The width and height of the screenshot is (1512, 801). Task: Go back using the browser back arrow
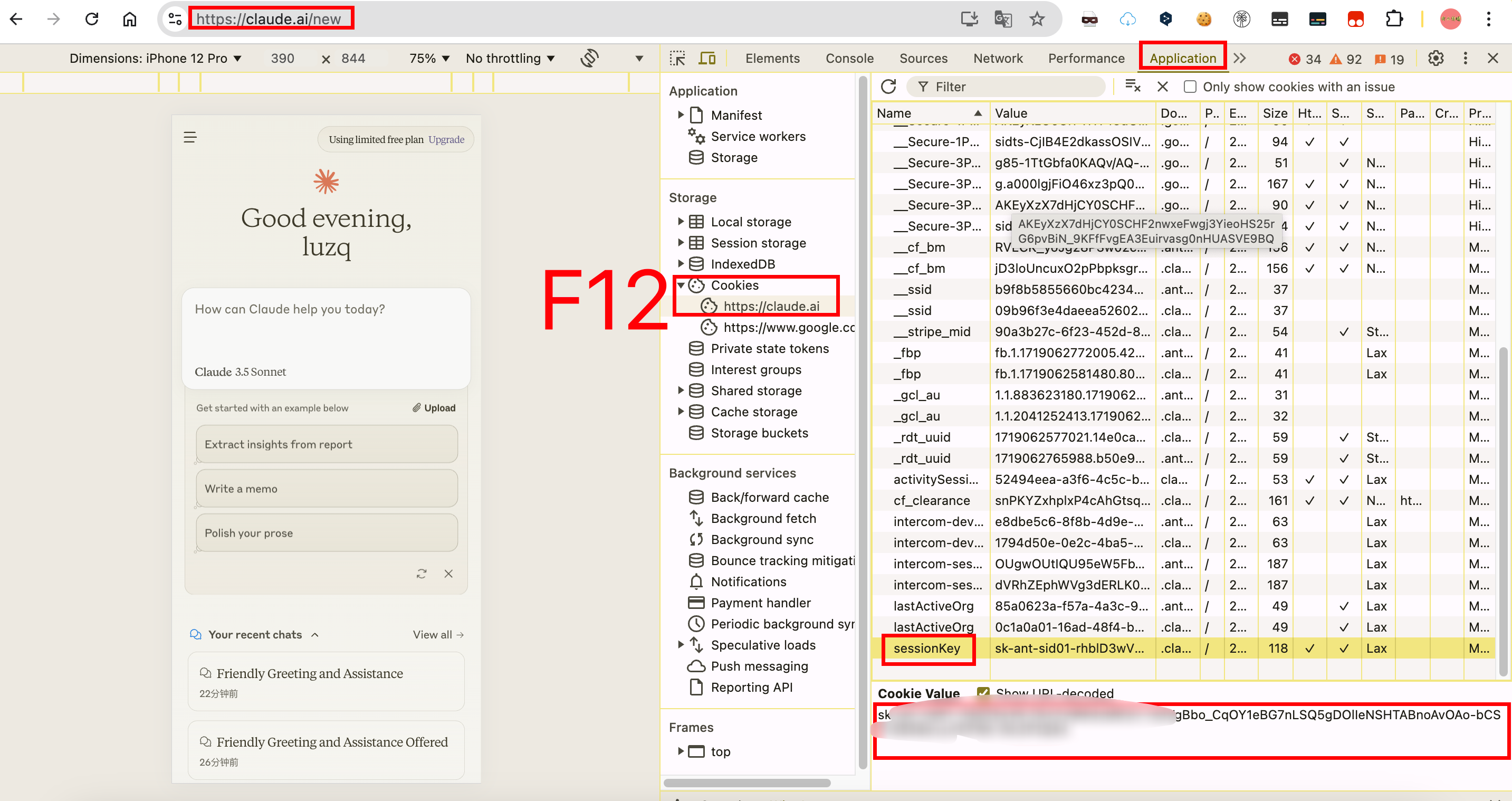click(x=16, y=19)
